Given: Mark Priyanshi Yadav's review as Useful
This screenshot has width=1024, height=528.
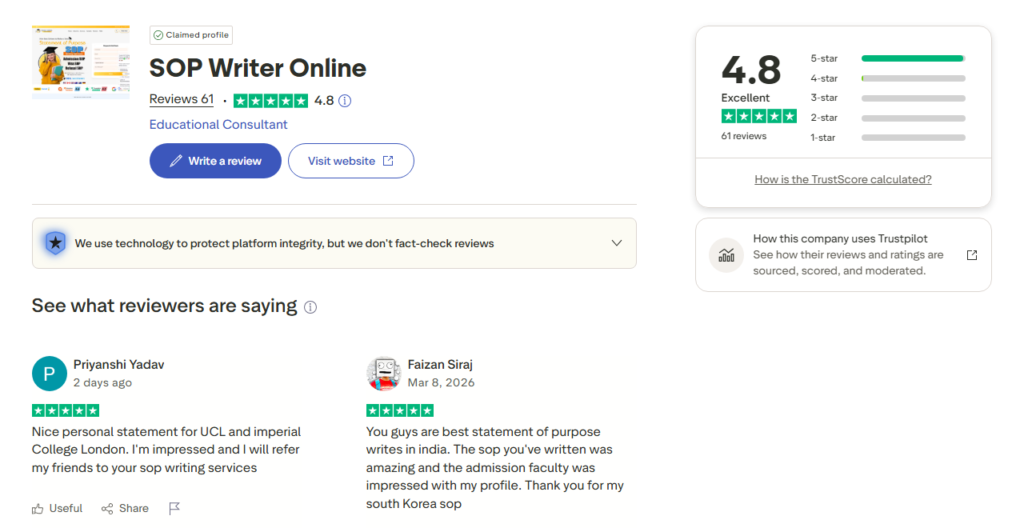Looking at the screenshot, I should point(57,508).
